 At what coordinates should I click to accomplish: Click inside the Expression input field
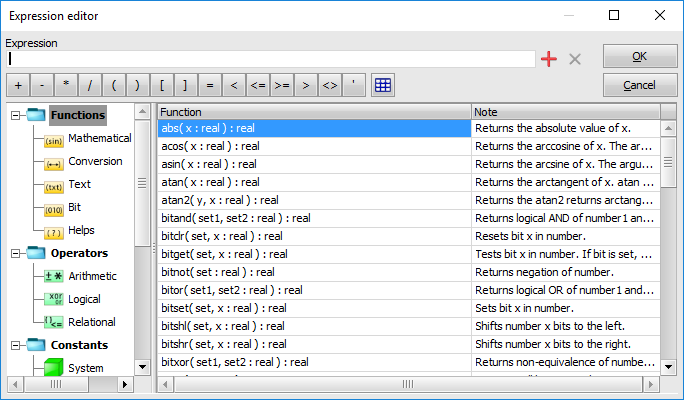click(270, 59)
